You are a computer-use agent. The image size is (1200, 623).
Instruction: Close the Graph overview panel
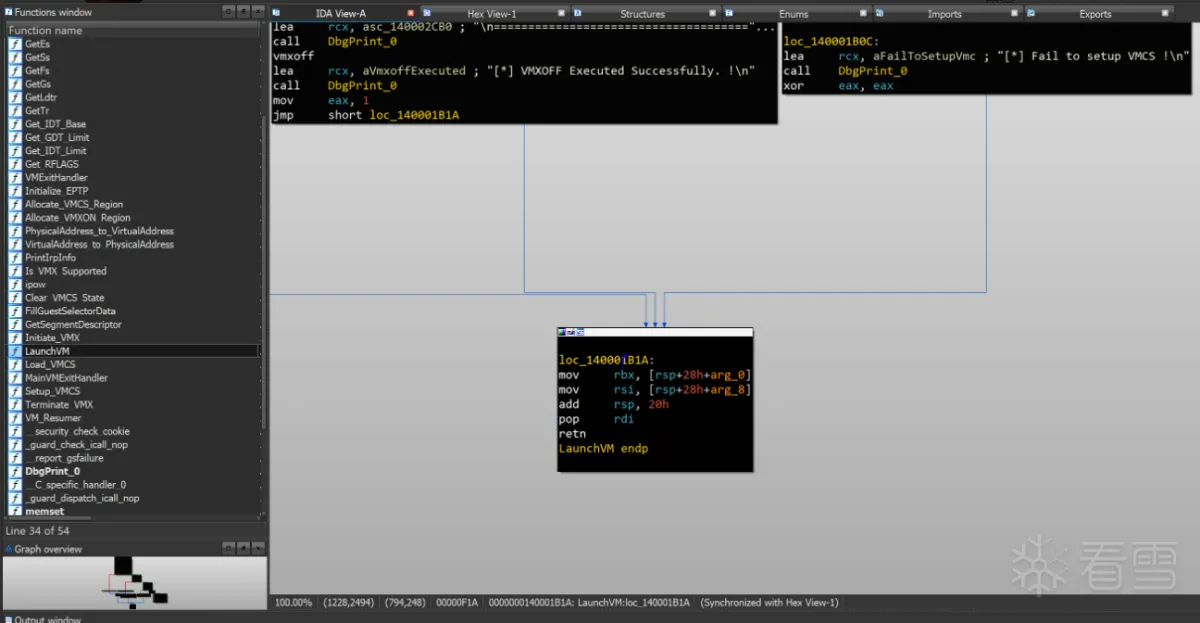click(257, 549)
